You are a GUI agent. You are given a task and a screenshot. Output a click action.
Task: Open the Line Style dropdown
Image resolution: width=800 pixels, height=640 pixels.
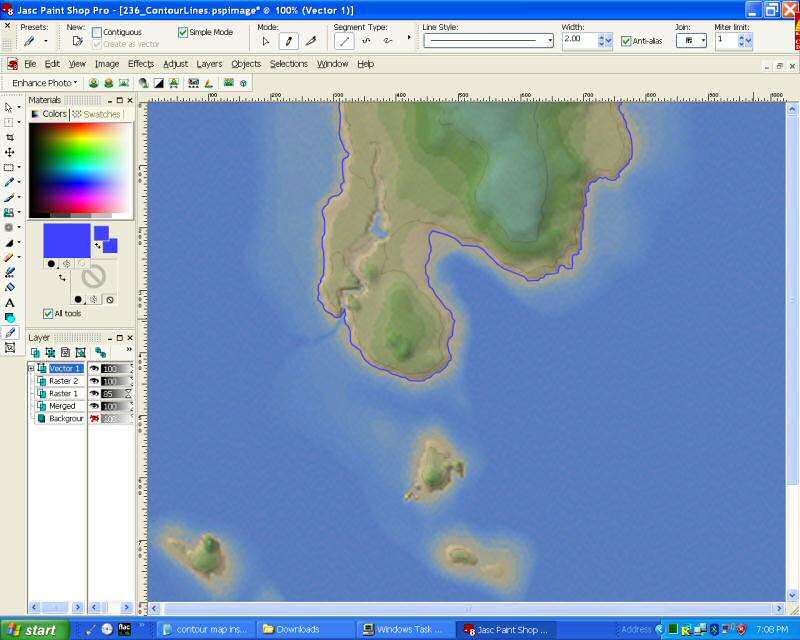point(549,41)
